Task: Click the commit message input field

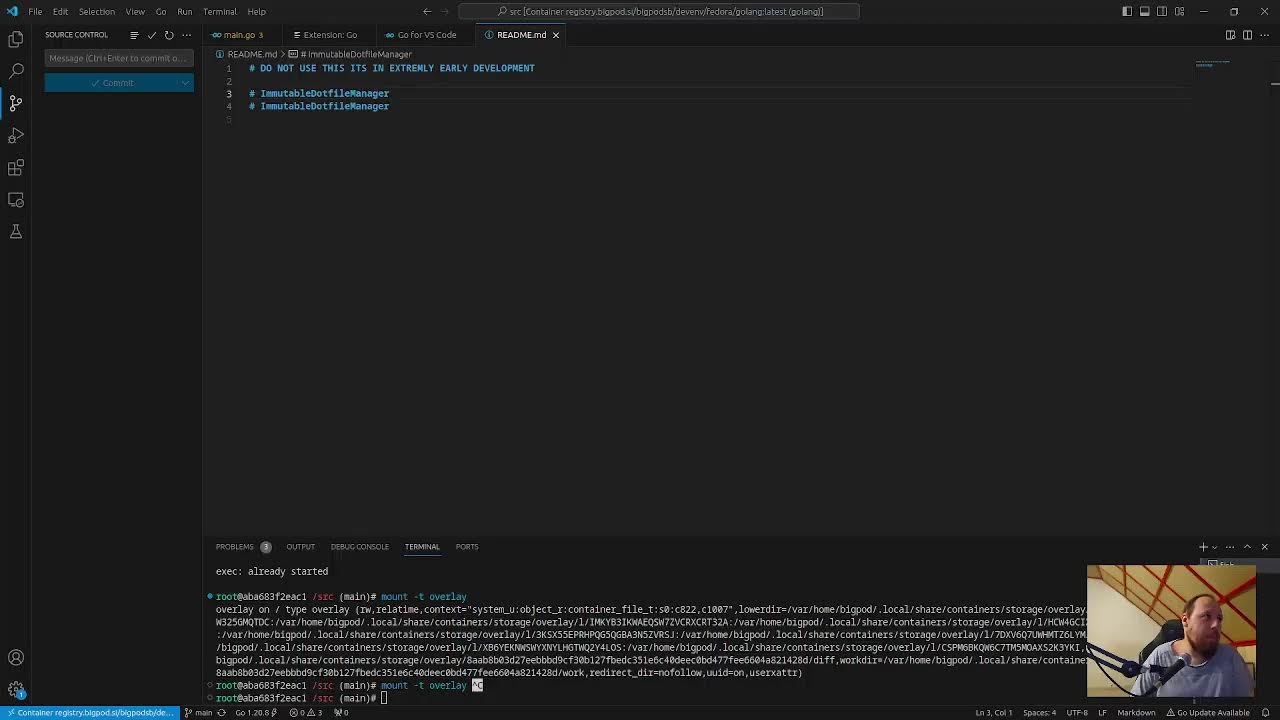Action: 119,58
